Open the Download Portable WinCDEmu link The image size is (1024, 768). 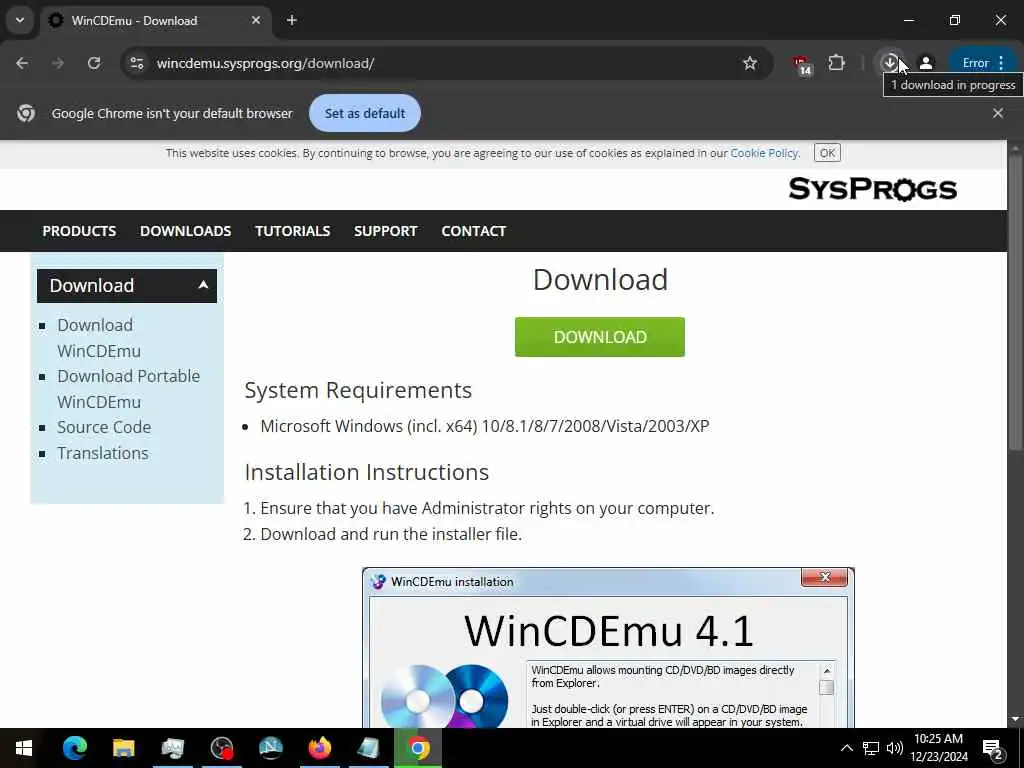click(129, 389)
